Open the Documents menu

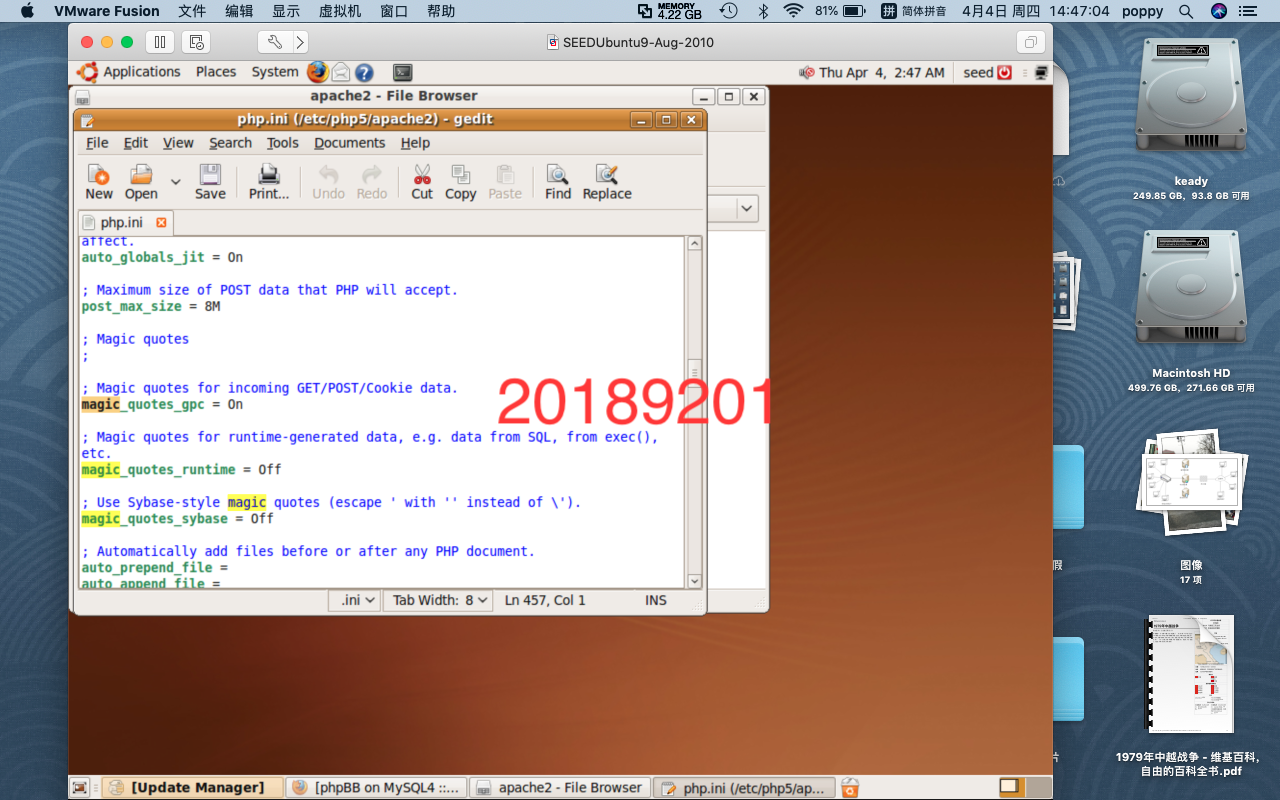click(x=349, y=143)
